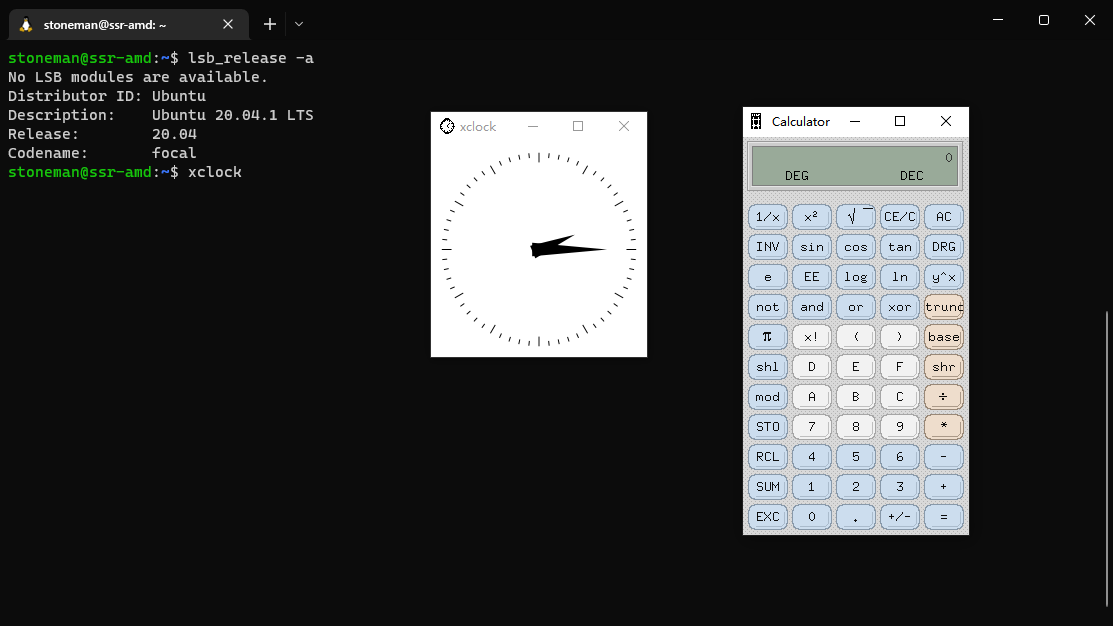Click the RCL recall button
Image resolution: width=1113 pixels, height=626 pixels.
pyautogui.click(x=767, y=456)
